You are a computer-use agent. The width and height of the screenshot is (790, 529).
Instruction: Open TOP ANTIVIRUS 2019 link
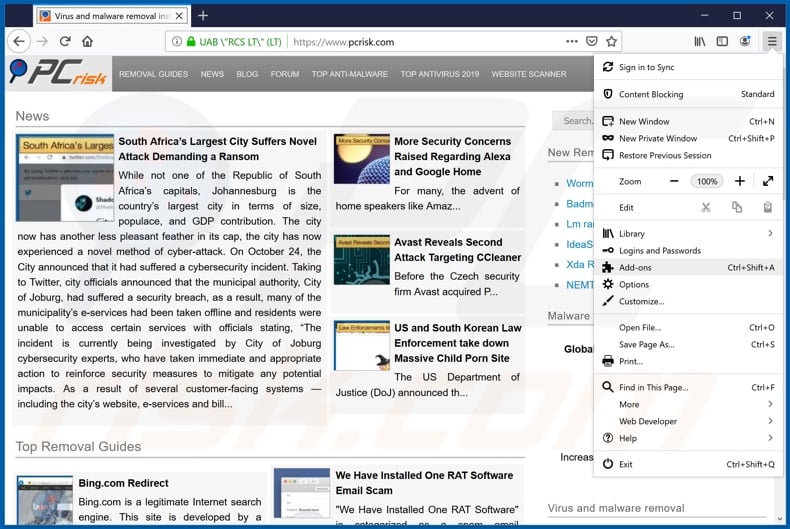coord(440,74)
